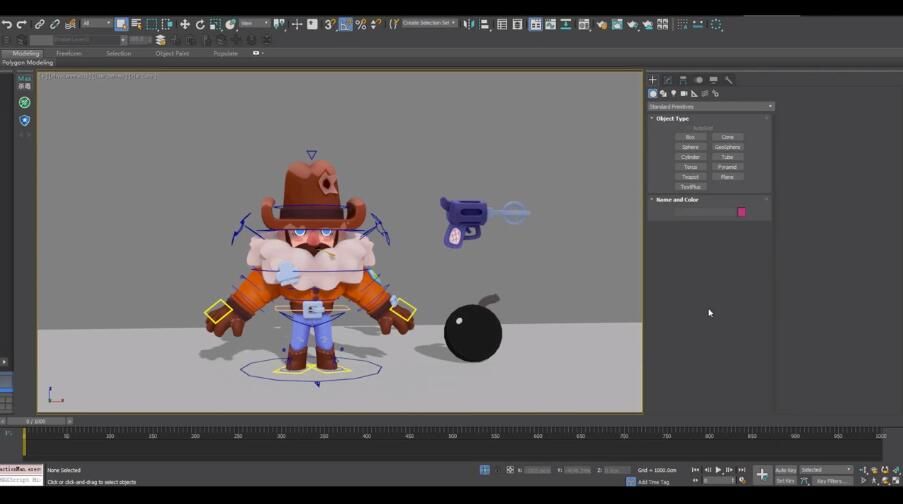Click the Bind to Space Warp icon
This screenshot has height=504, width=903.
click(x=70, y=24)
